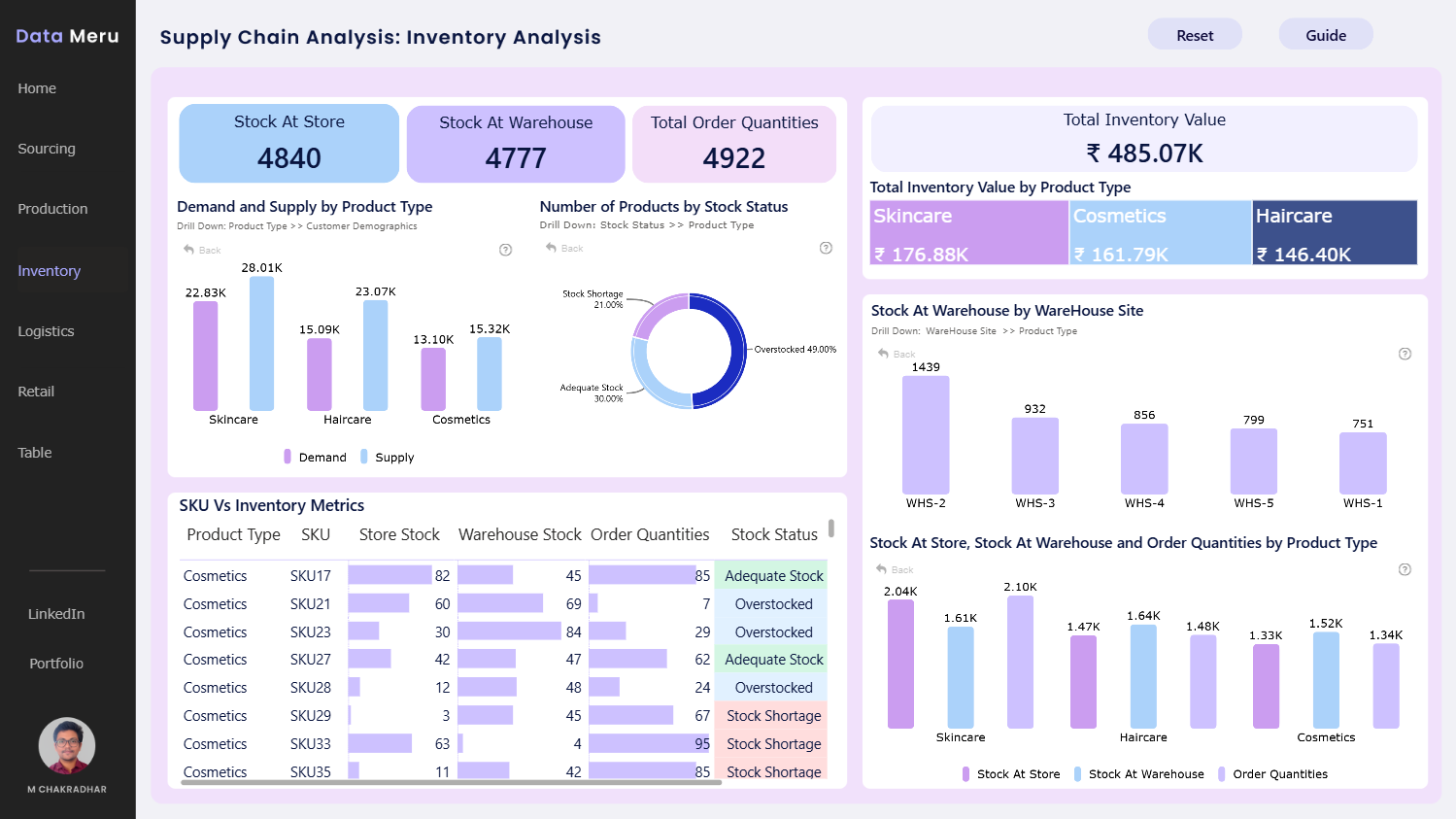Open the LinkedIn link
The image size is (1456, 819).
[x=56, y=614]
